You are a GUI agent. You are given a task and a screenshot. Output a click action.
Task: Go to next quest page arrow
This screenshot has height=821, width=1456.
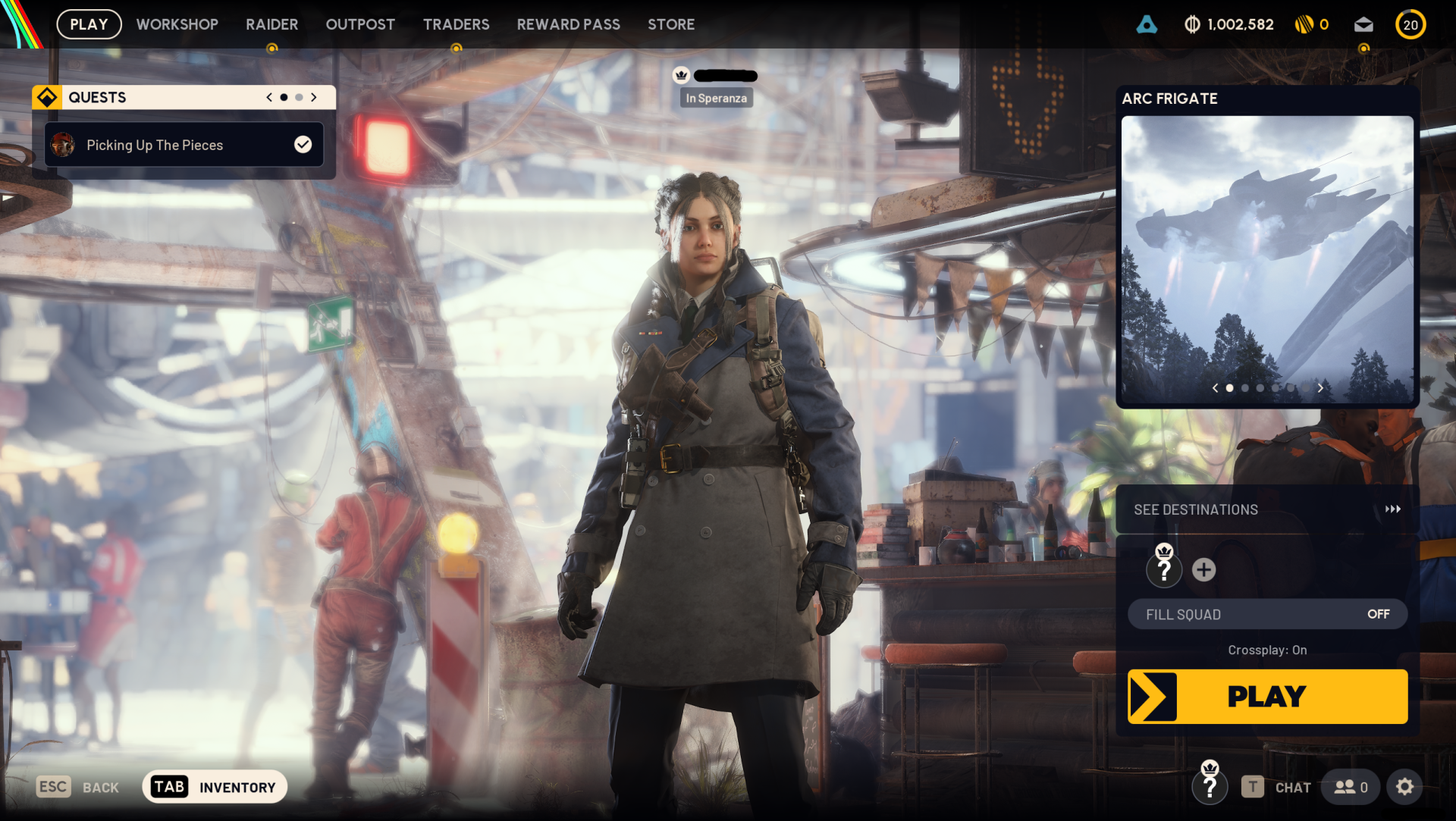[313, 97]
